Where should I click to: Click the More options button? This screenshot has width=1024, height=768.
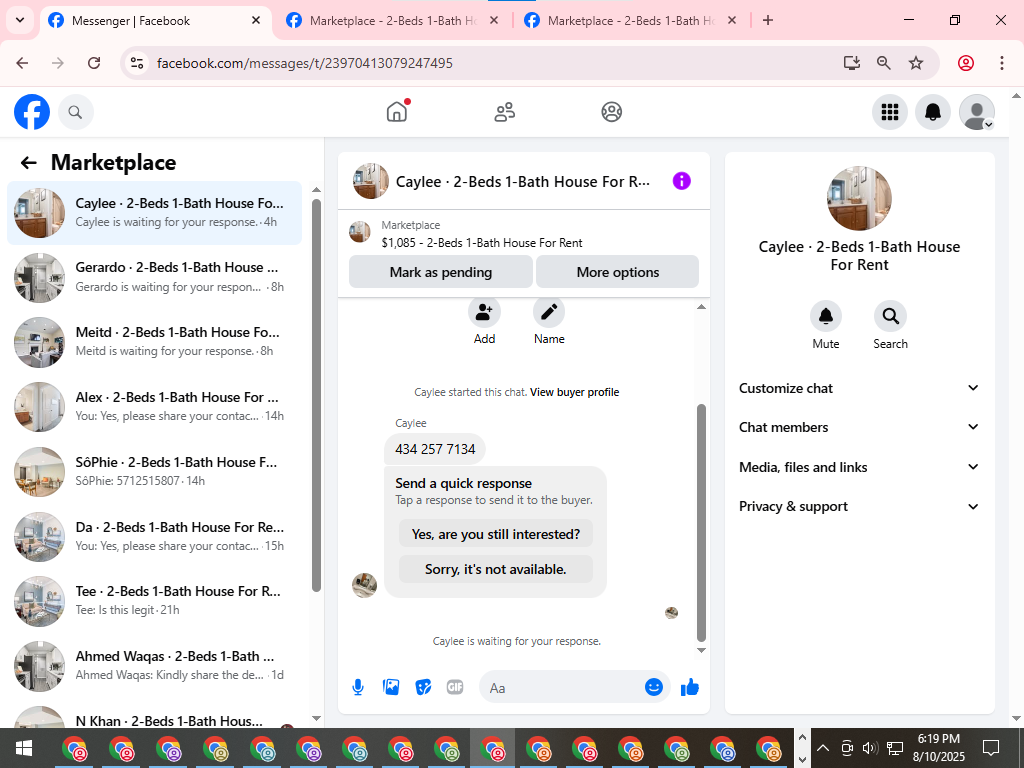tap(618, 272)
